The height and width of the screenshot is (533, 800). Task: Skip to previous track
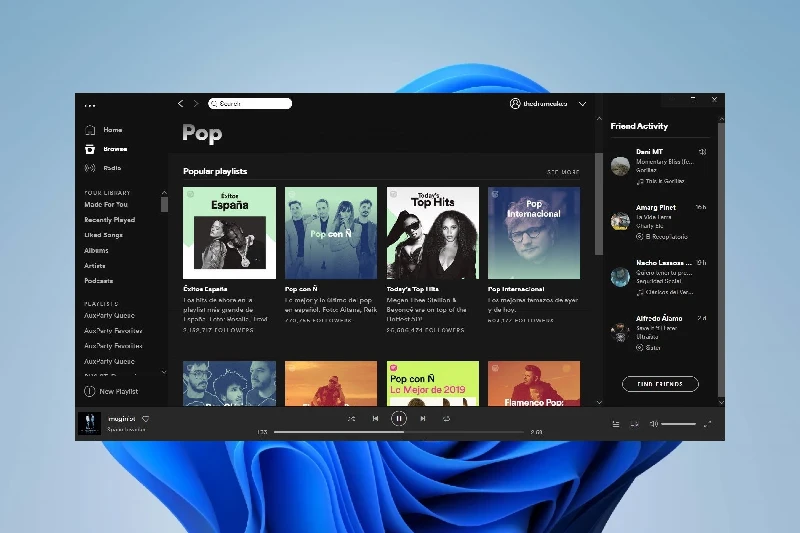coord(375,419)
